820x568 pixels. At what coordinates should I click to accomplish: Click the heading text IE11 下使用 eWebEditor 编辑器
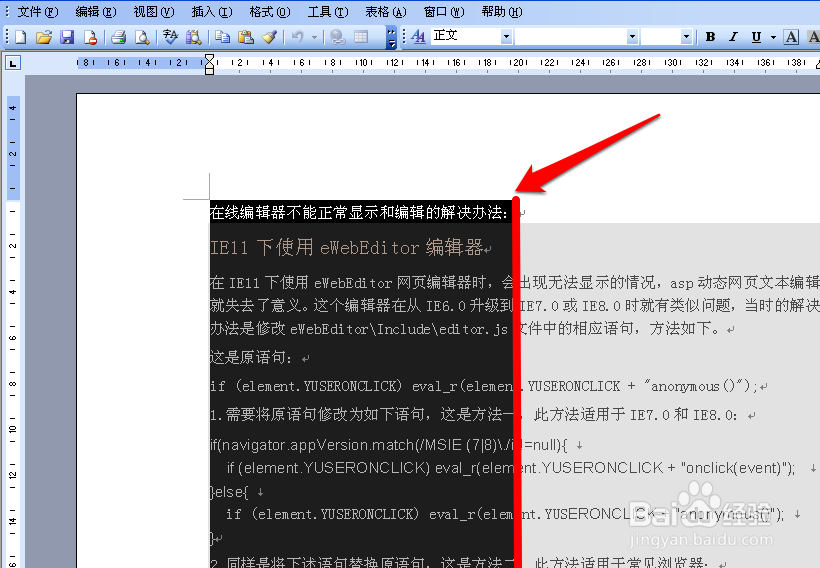pyautogui.click(x=346, y=247)
